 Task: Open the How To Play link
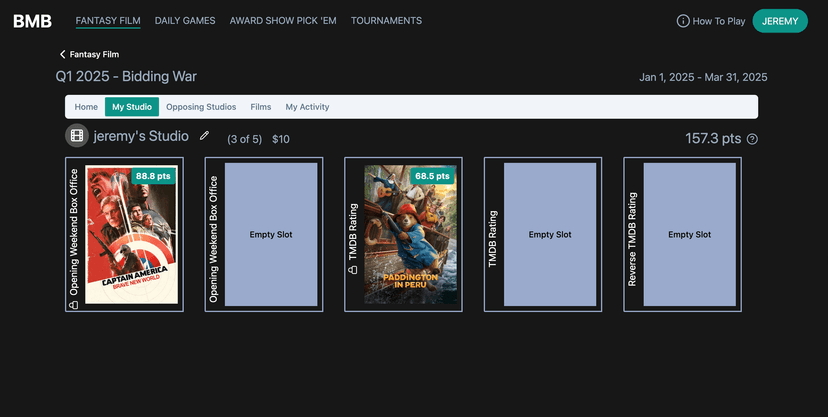click(719, 21)
